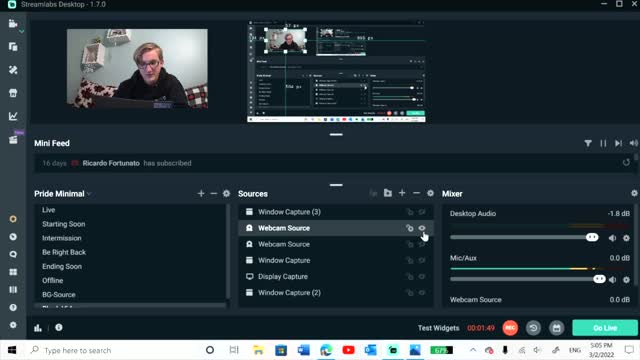The width and height of the screenshot is (640, 360).
Task: Pause the Mini Feed alert queue
Action: point(603,143)
